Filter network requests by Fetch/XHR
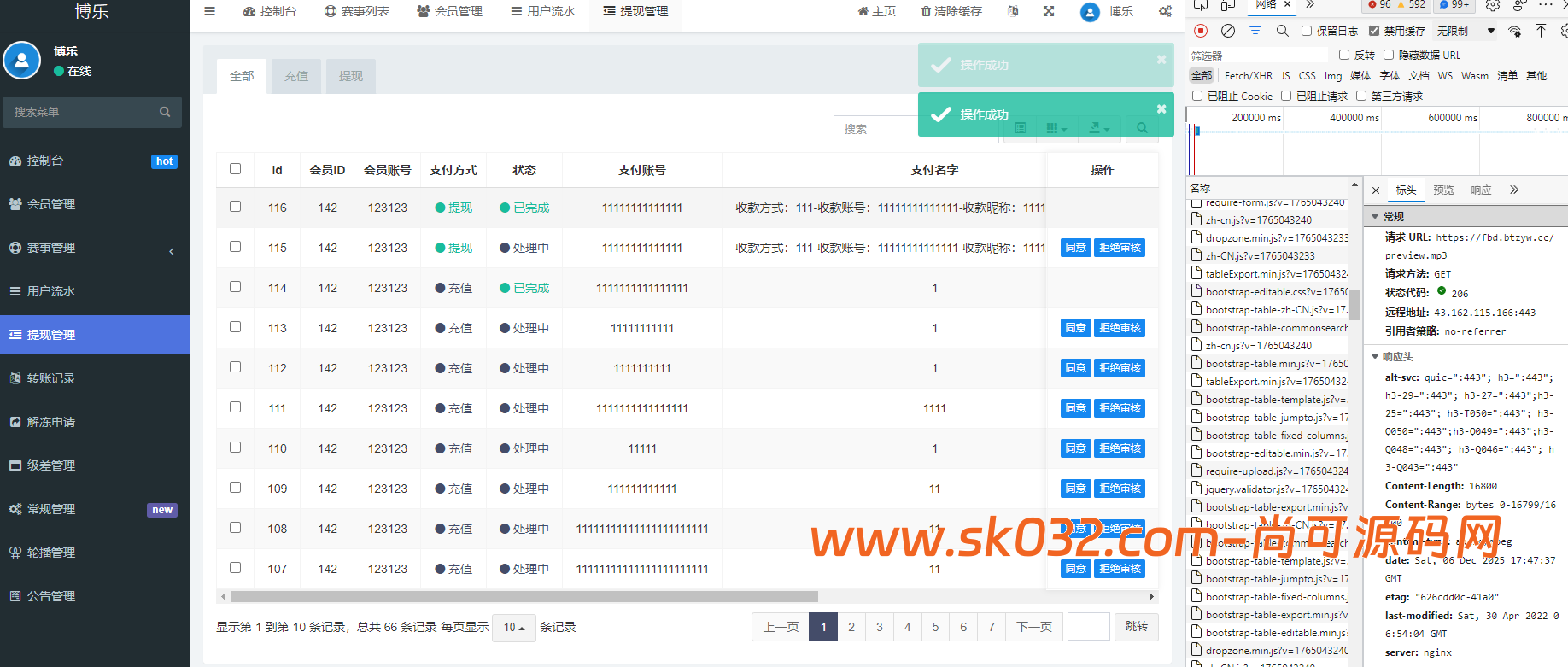This screenshot has height=667, width=1568. coord(1249,75)
